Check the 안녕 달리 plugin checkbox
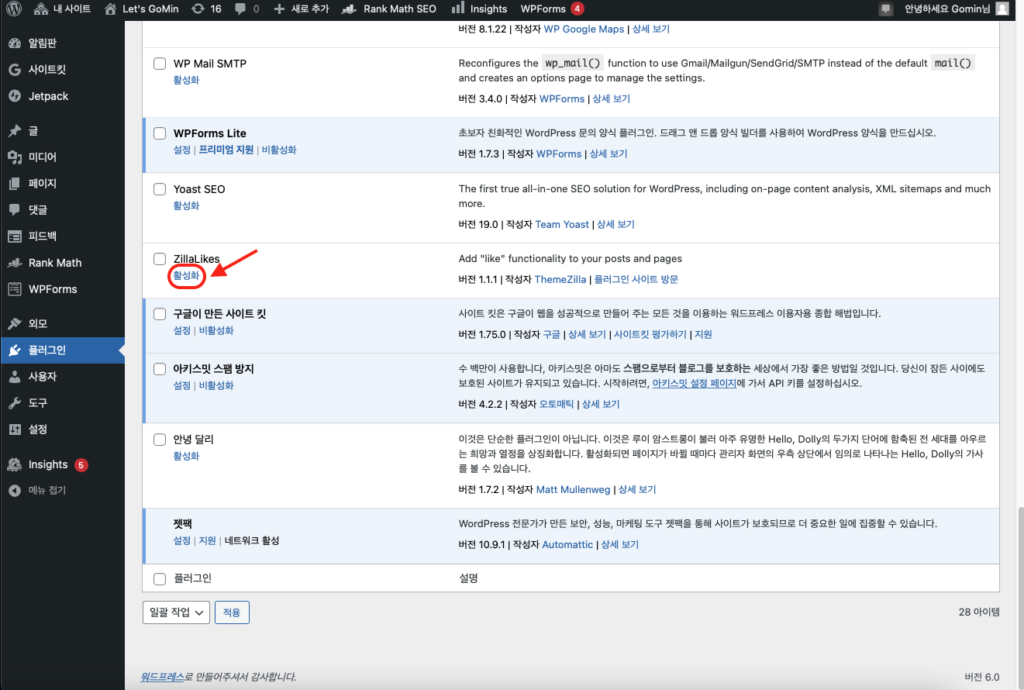Image resolution: width=1024 pixels, height=690 pixels. pyautogui.click(x=159, y=439)
